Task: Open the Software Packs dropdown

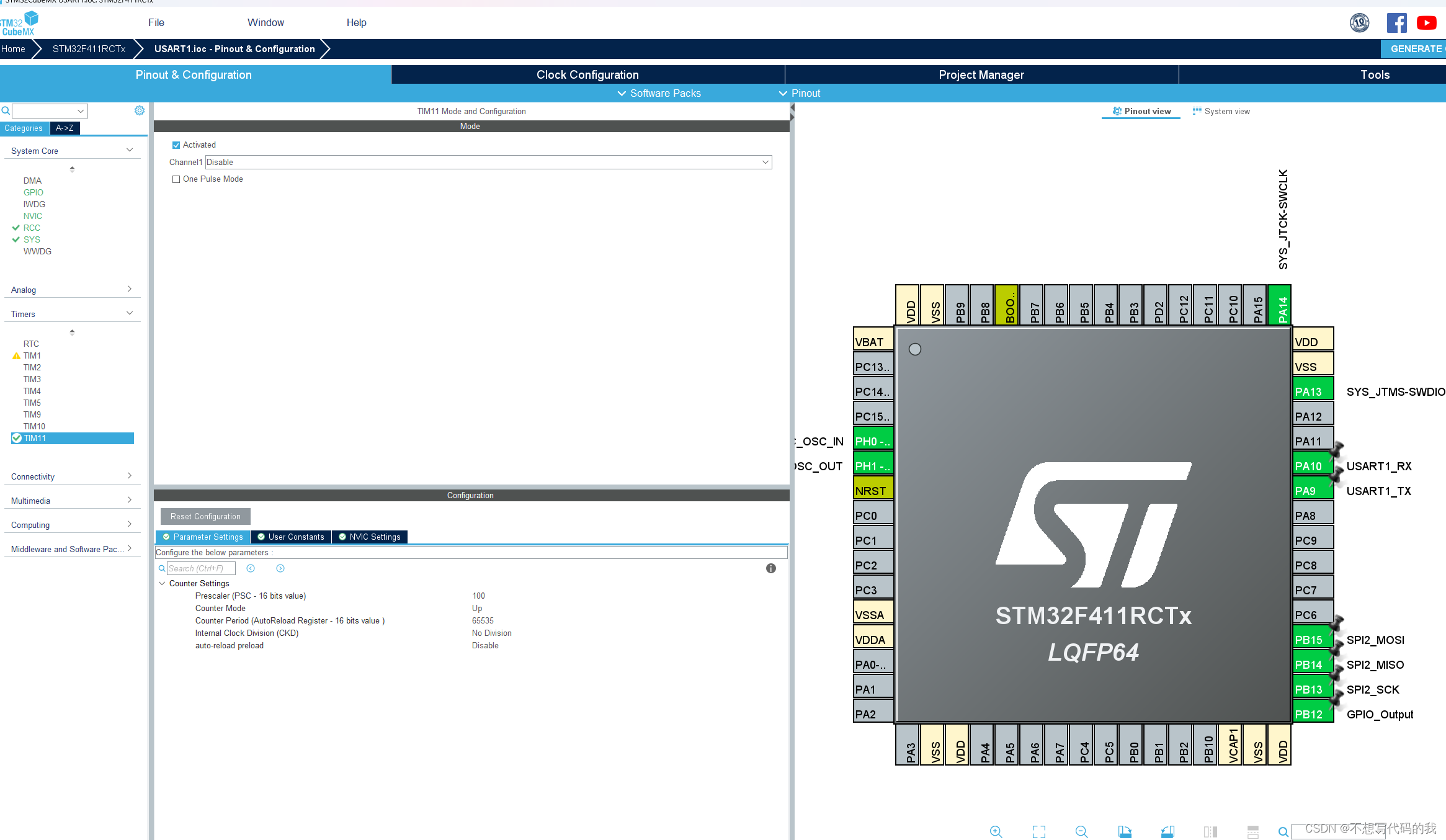Action: coord(659,93)
